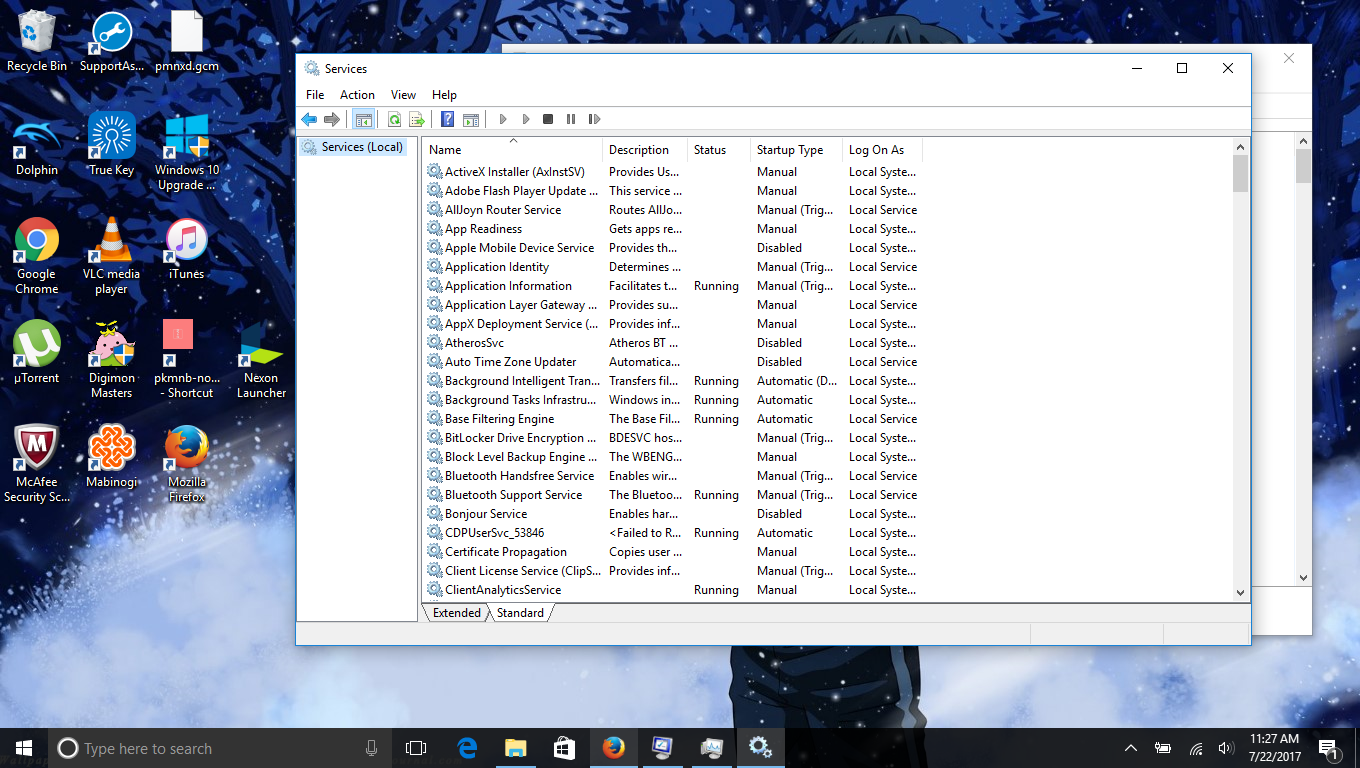This screenshot has height=768, width=1360.
Task: Toggle the Show/Hide Console Tree icon
Action: [x=363, y=119]
